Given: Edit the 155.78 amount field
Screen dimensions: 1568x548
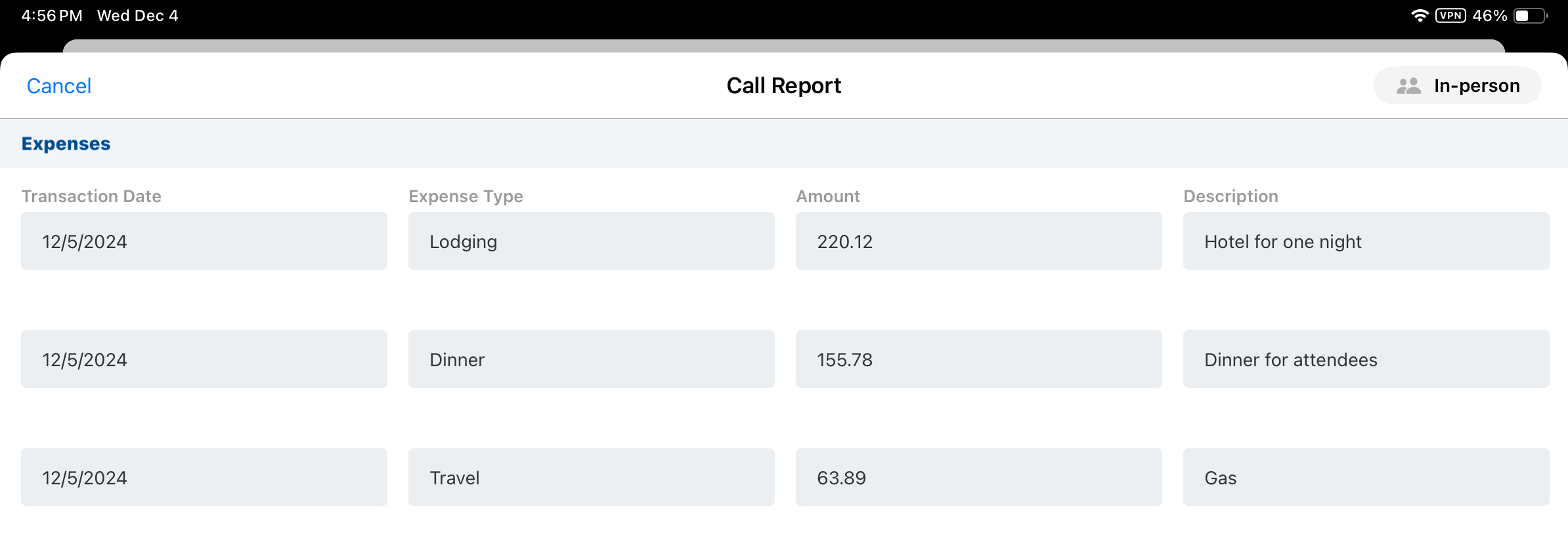Looking at the screenshot, I should pyautogui.click(x=978, y=359).
